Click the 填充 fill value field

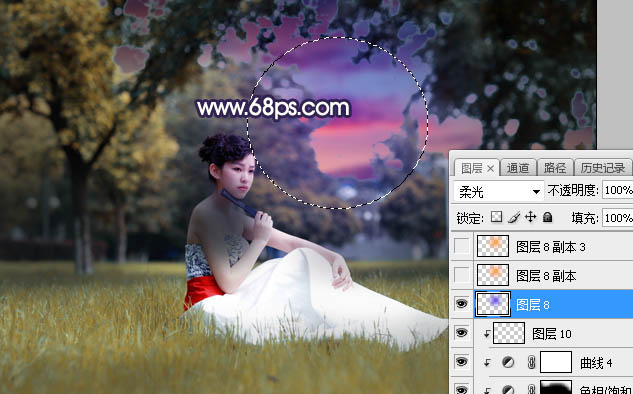click(x=618, y=218)
